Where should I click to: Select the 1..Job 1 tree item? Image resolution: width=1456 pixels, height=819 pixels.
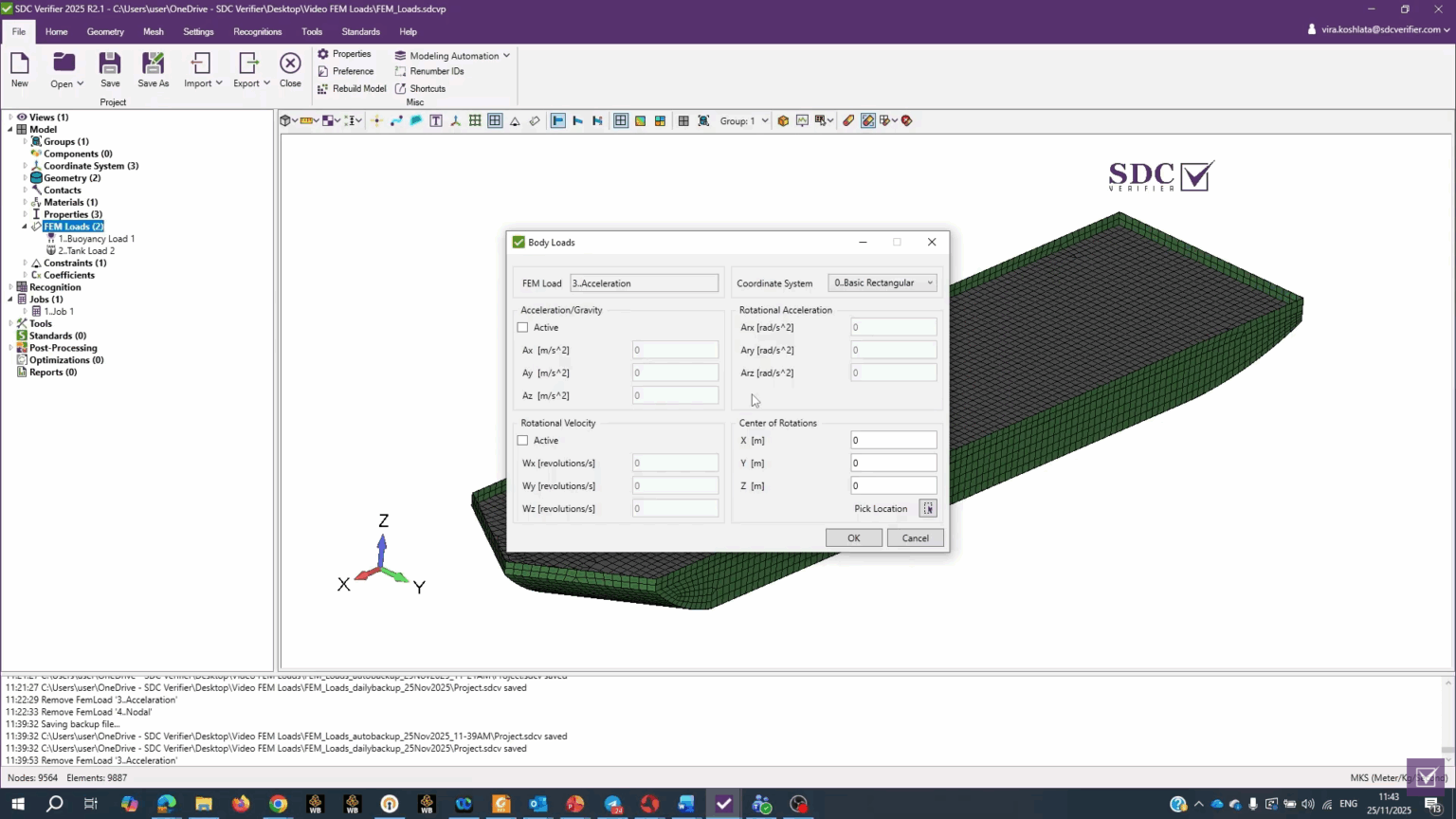[x=59, y=311]
